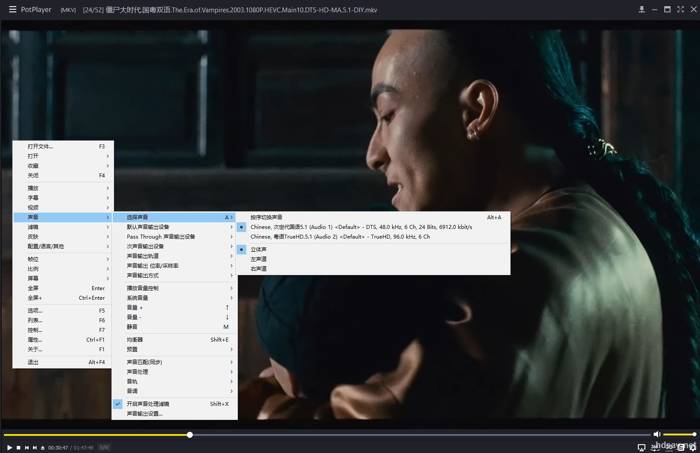Image resolution: width=700 pixels, height=453 pixels.
Task: Open 属性... (Ctrl+F1) properties entry
Action: pos(63,340)
